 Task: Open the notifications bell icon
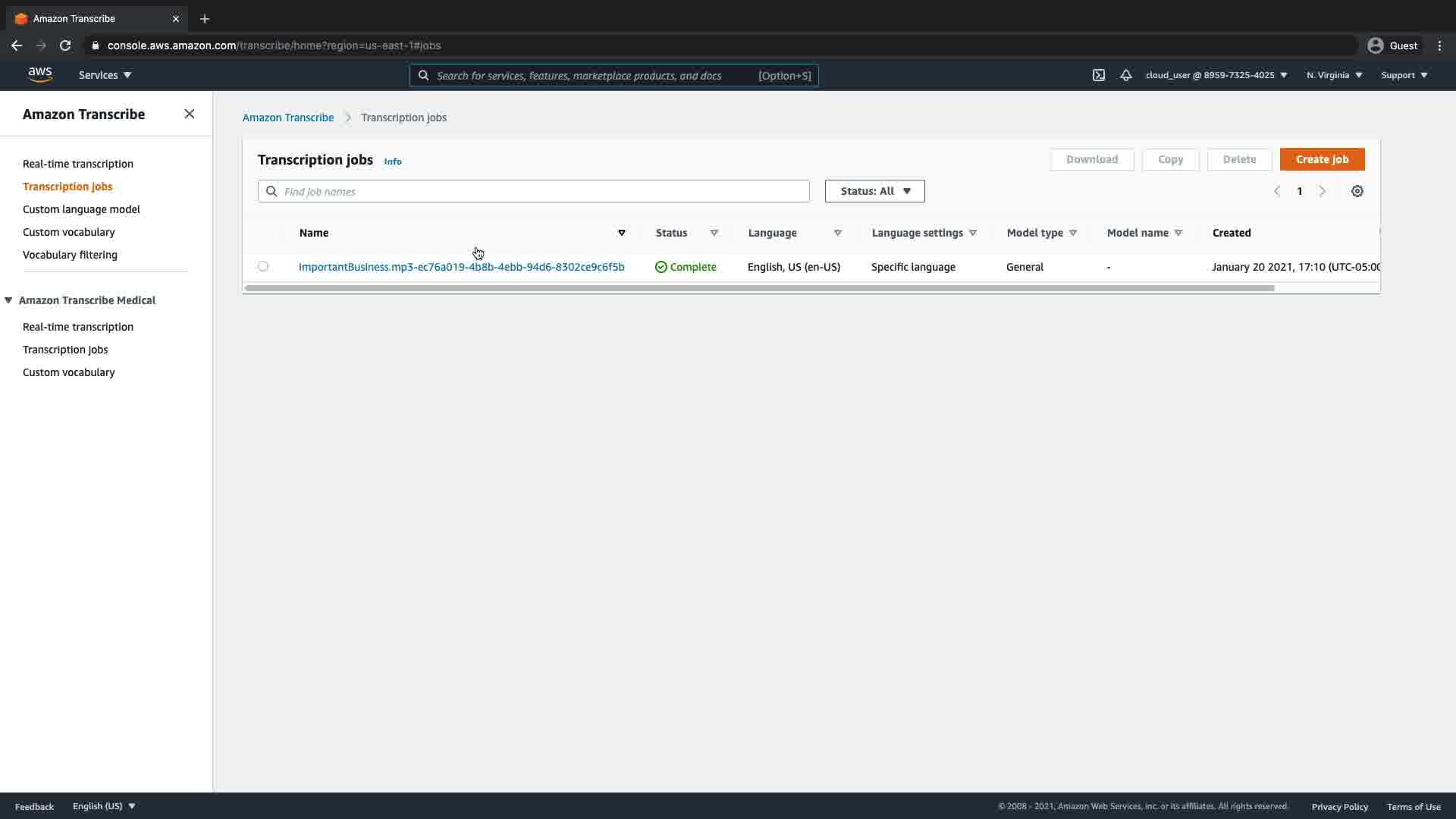pyautogui.click(x=1126, y=75)
